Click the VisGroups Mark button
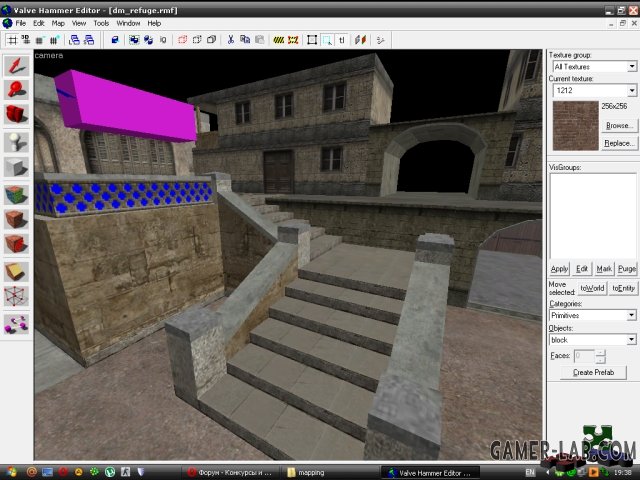 pyautogui.click(x=604, y=269)
